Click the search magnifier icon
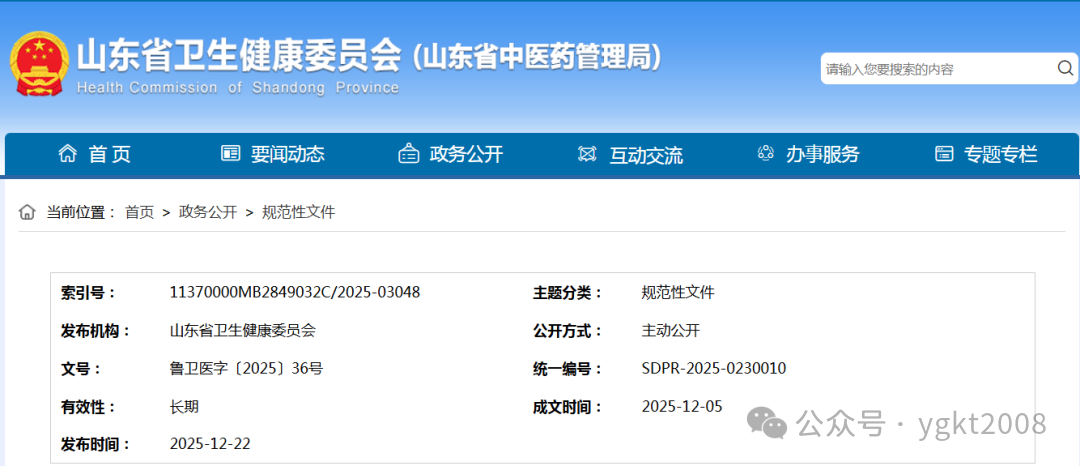This screenshot has width=1080, height=466. (x=1065, y=68)
